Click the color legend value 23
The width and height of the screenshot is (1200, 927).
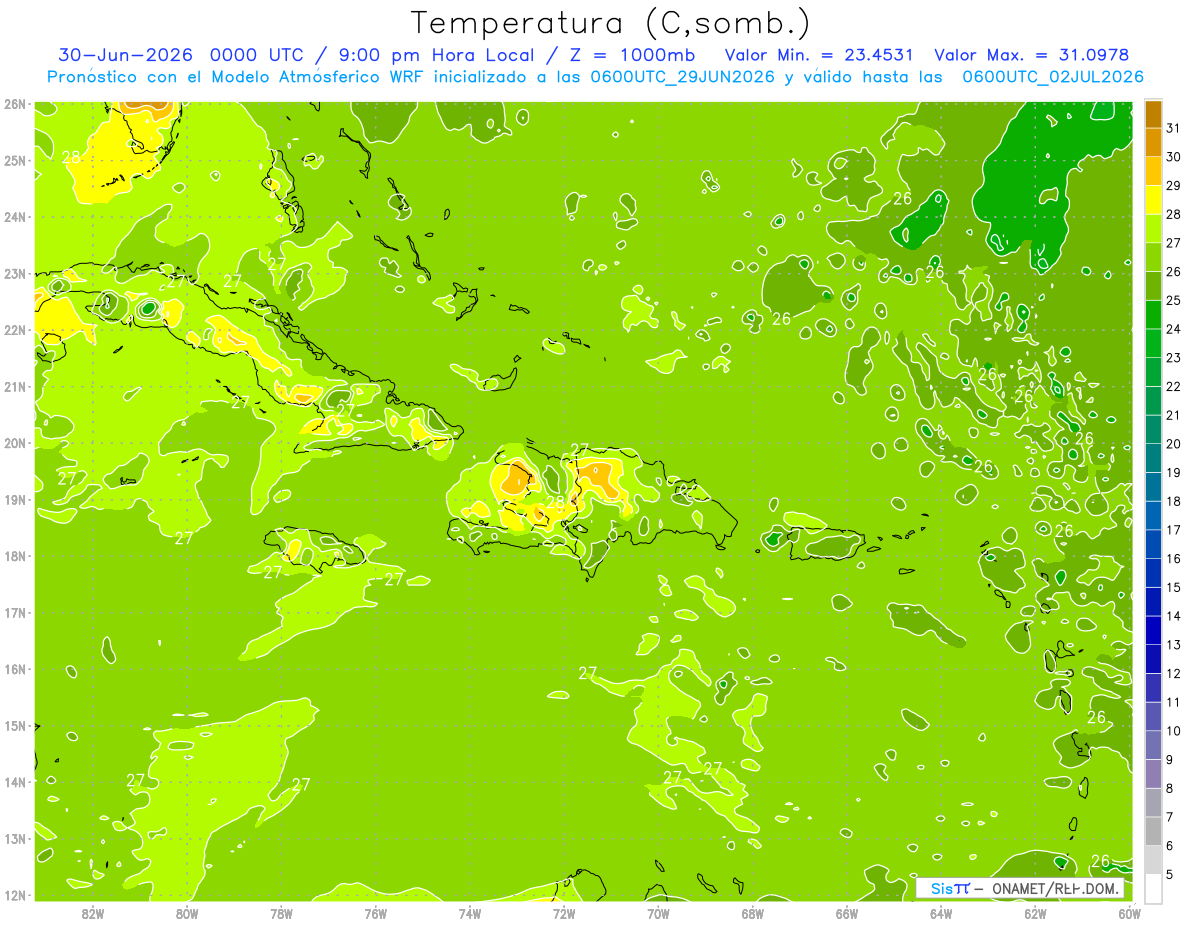[x=1173, y=358]
